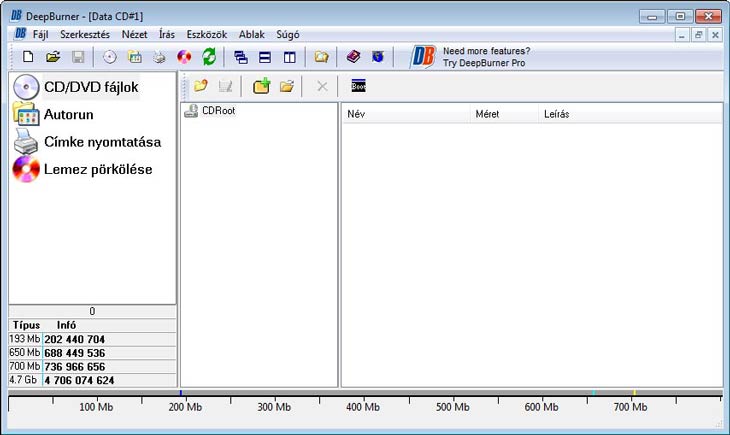Cascade windows using the toolbar icon
730x435 pixels.
pos(241,57)
